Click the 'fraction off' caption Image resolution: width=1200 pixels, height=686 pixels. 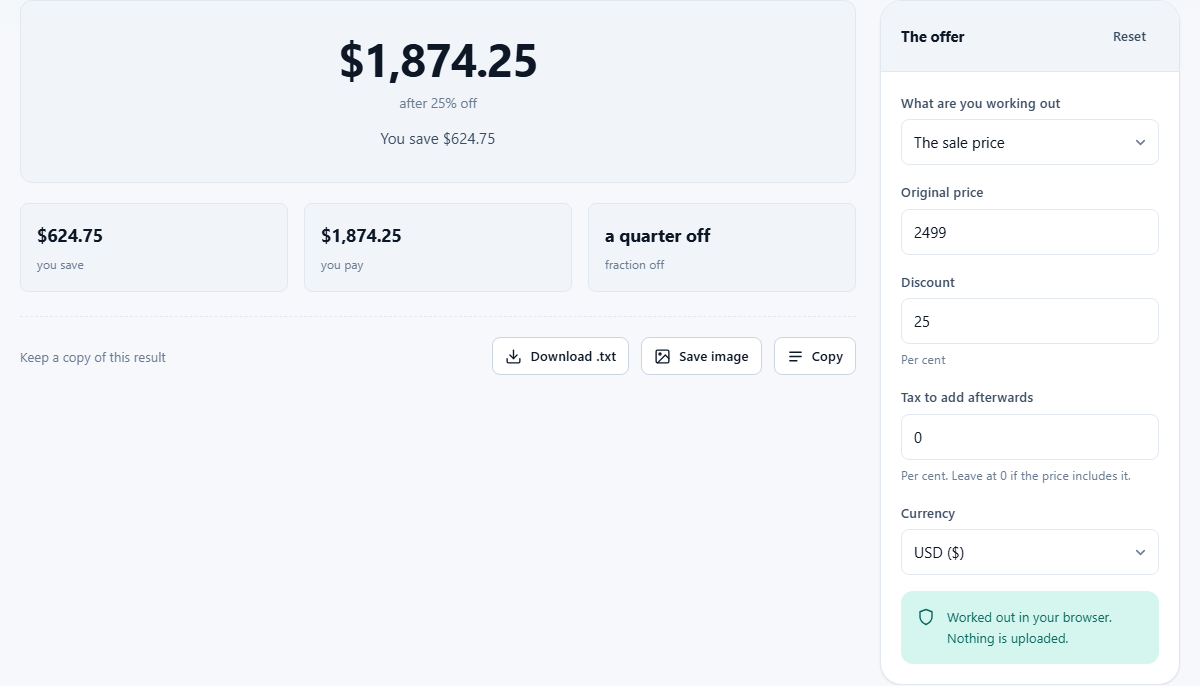coord(634,265)
